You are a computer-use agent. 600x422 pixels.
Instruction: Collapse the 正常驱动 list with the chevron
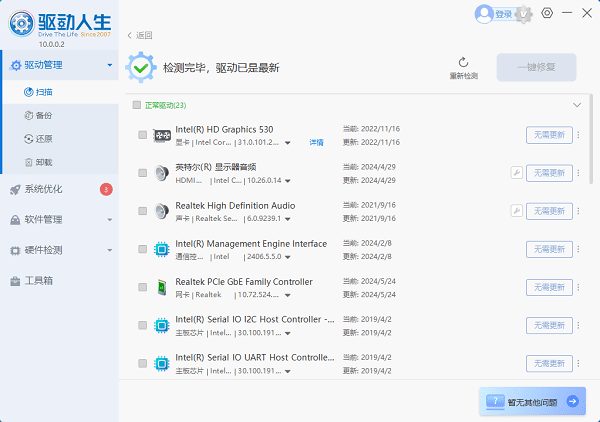point(576,105)
